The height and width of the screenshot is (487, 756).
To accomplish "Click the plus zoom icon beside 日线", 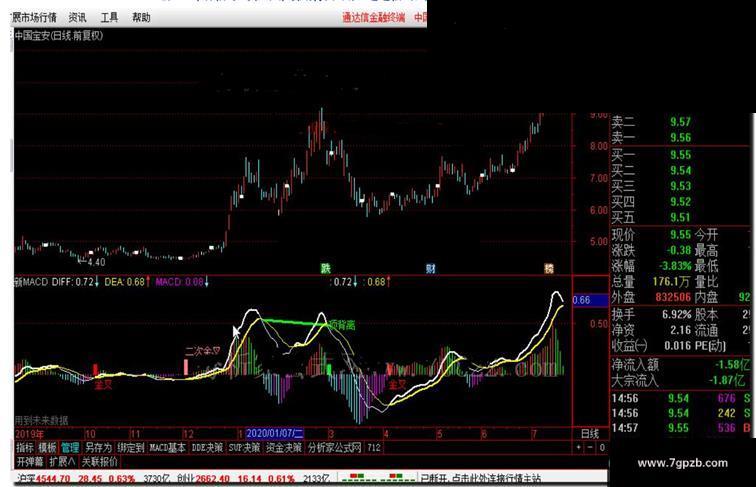I will coord(579,447).
